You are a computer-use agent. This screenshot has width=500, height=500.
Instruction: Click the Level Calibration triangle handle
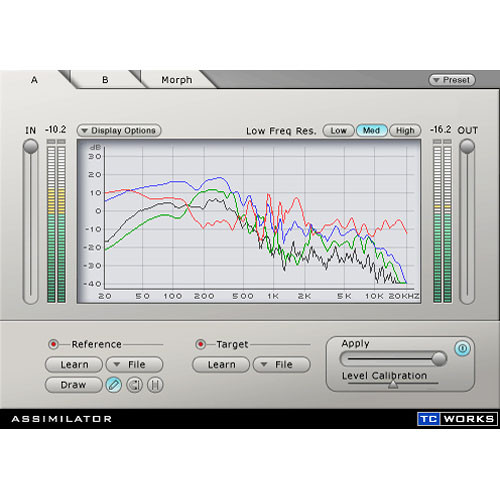[393, 385]
